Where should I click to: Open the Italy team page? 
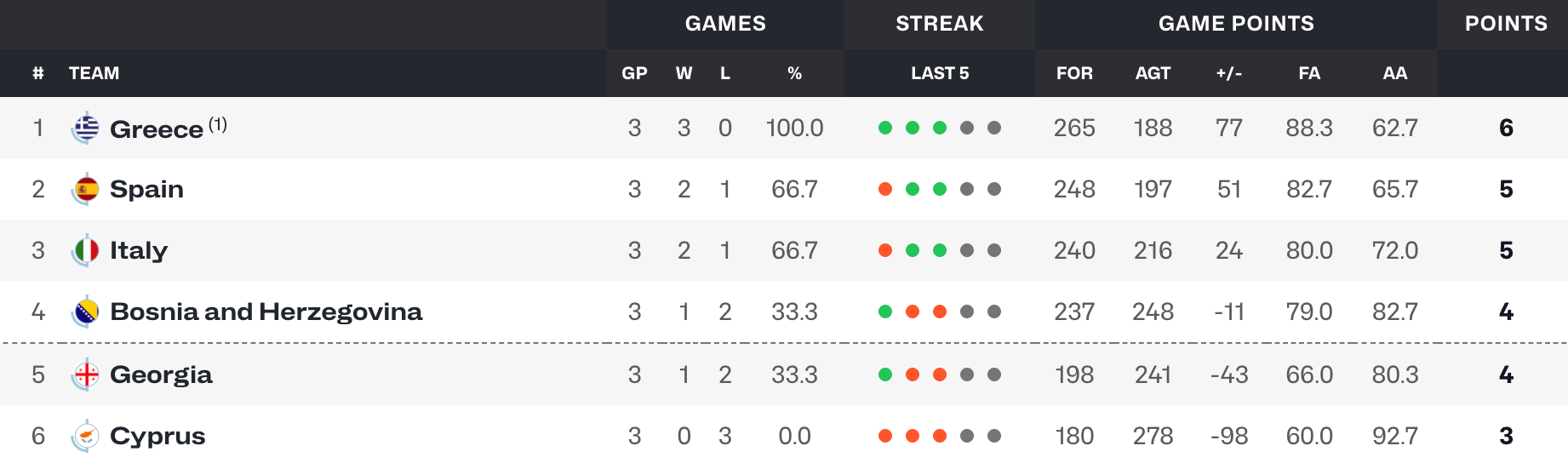[x=139, y=250]
